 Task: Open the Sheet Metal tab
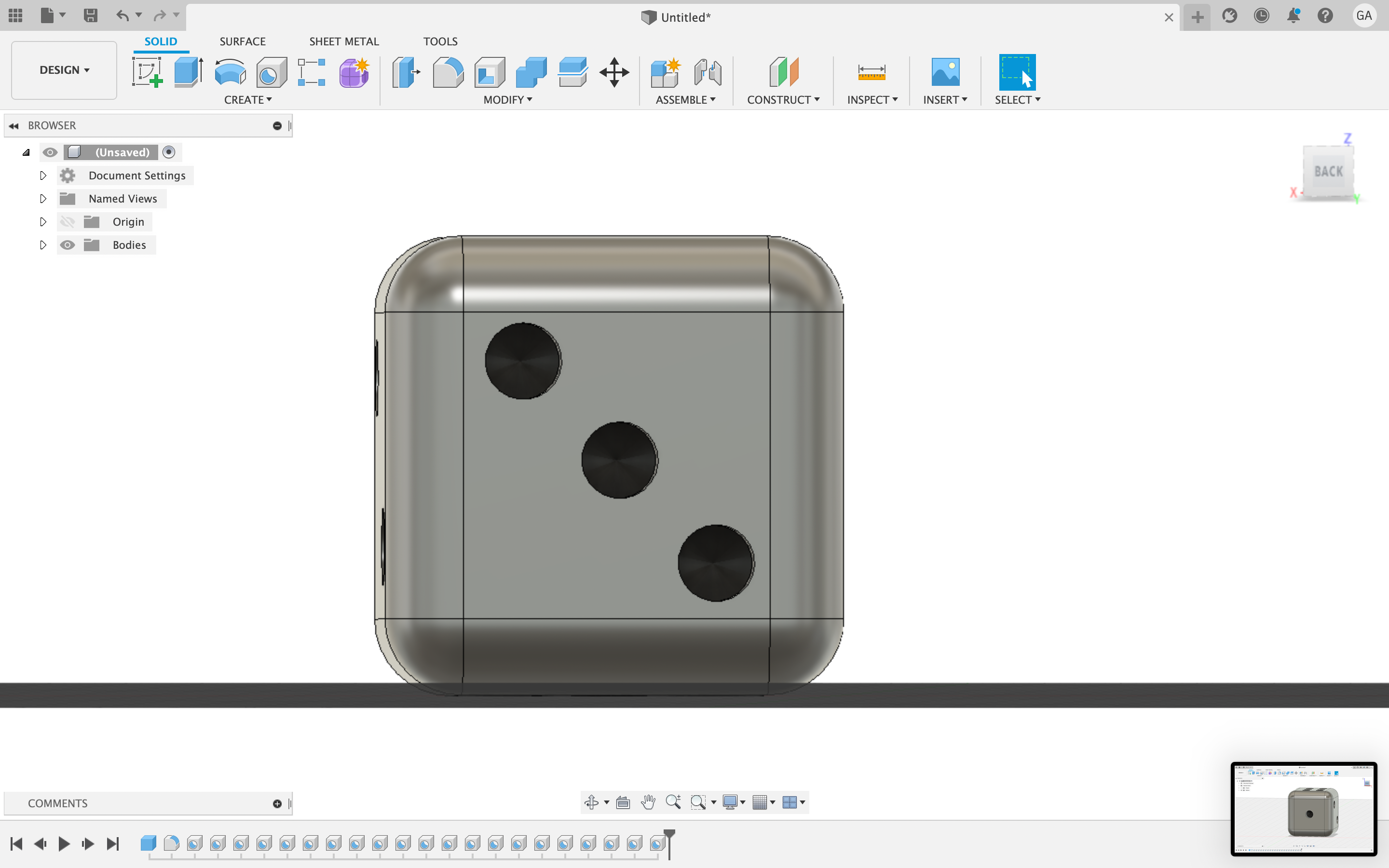point(344,41)
